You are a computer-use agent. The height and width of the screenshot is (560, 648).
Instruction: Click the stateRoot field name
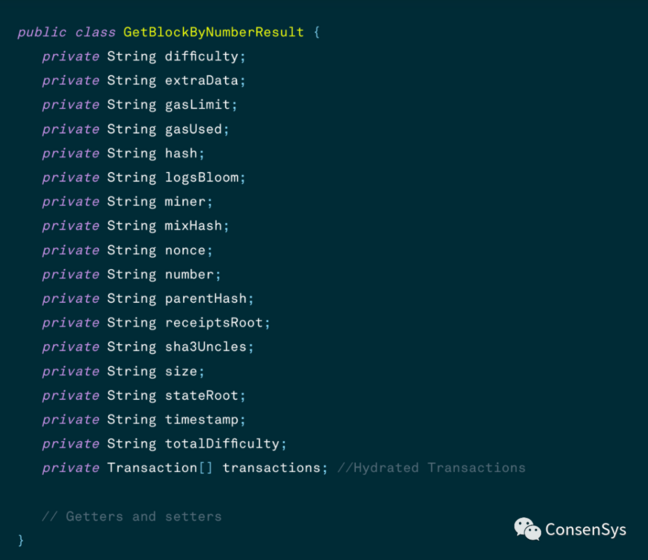(201, 396)
